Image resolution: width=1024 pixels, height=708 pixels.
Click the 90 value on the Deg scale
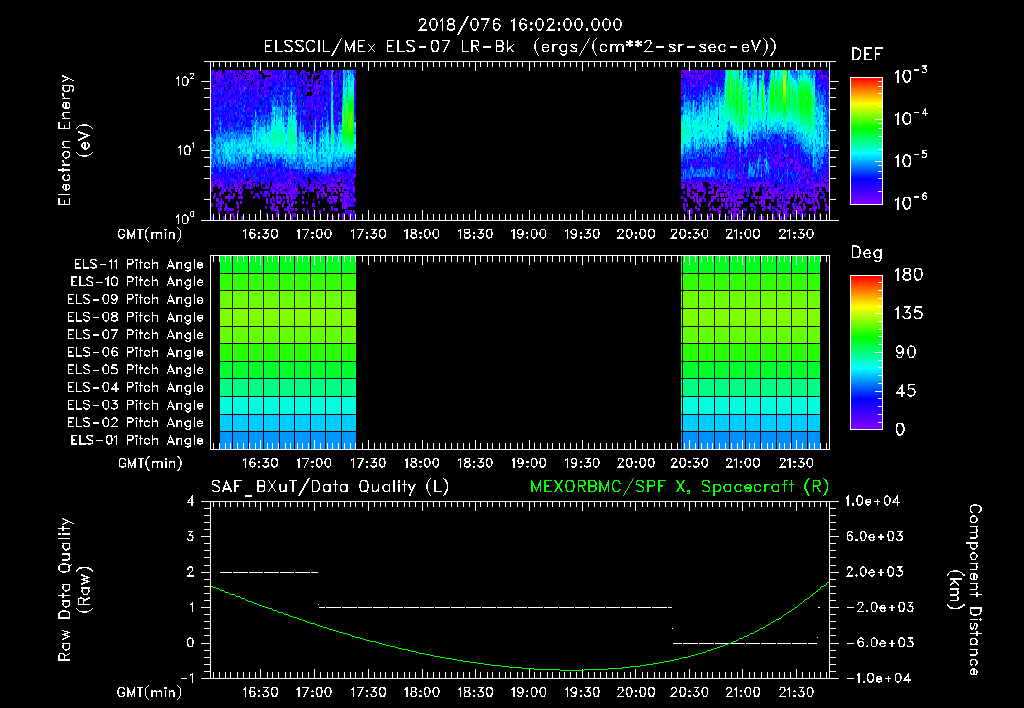tap(906, 353)
